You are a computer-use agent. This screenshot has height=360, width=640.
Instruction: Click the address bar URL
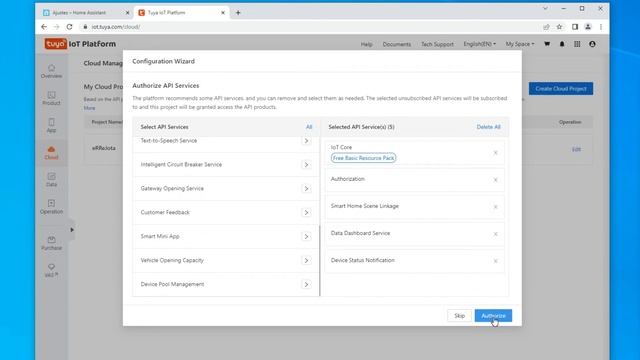pyautogui.click(x=116, y=27)
